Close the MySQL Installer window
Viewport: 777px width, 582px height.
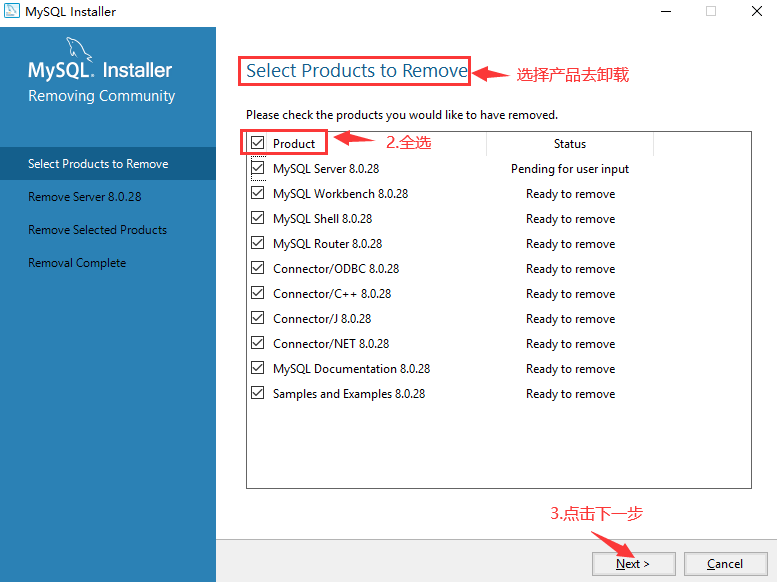[x=756, y=11]
